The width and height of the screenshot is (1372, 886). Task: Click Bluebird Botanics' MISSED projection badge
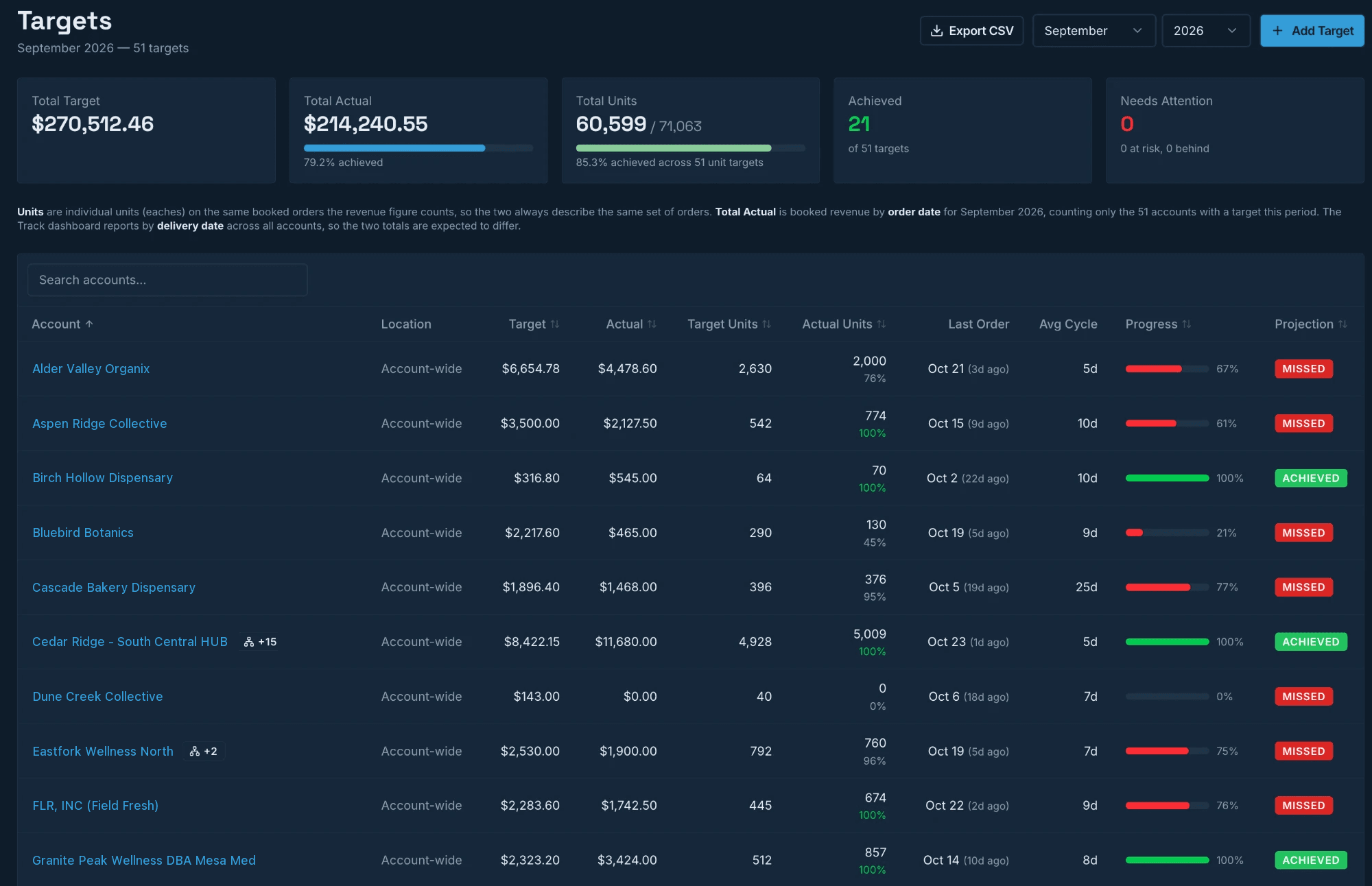click(x=1303, y=533)
